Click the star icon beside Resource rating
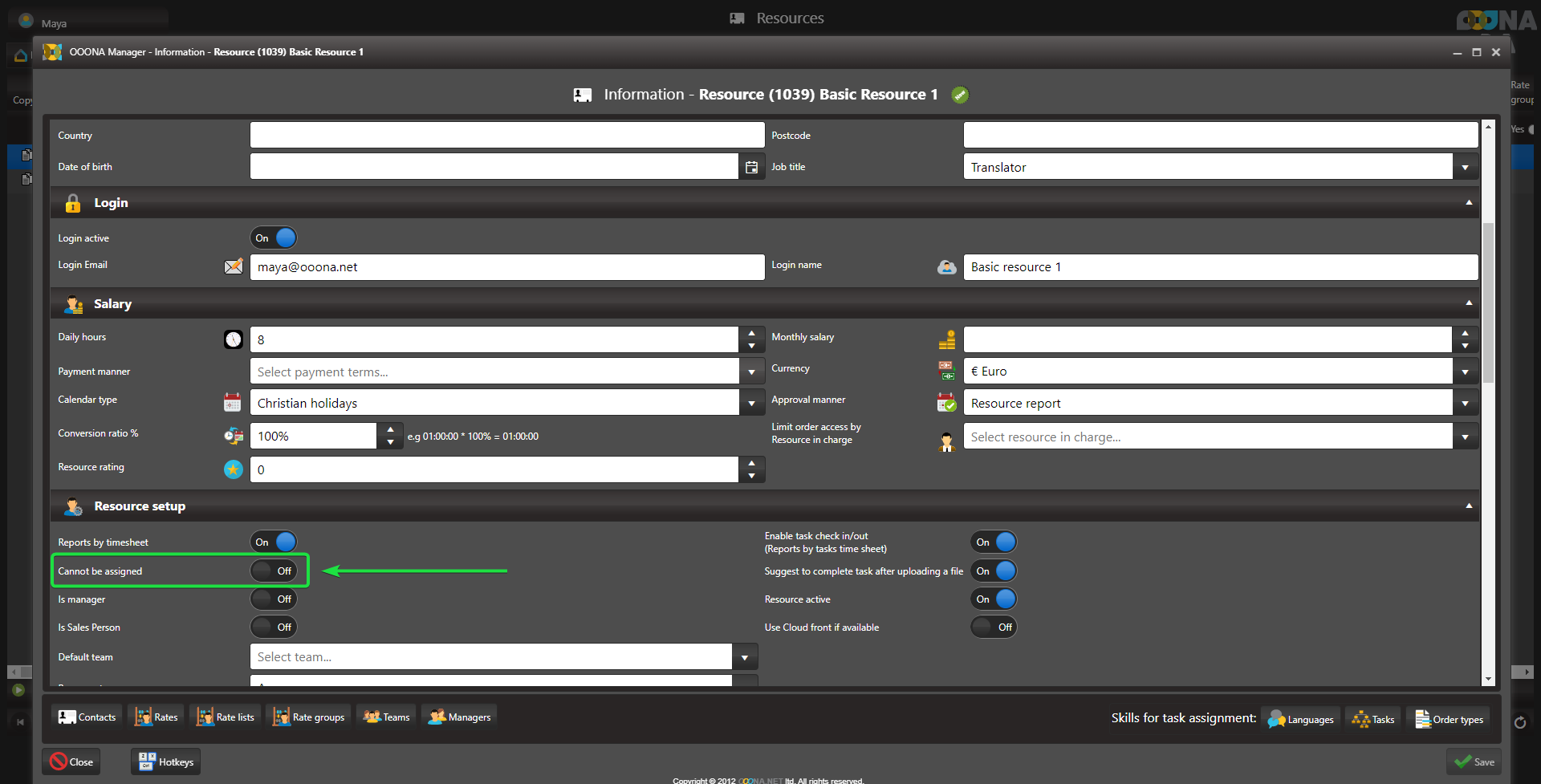The height and width of the screenshot is (784, 1541). click(234, 469)
